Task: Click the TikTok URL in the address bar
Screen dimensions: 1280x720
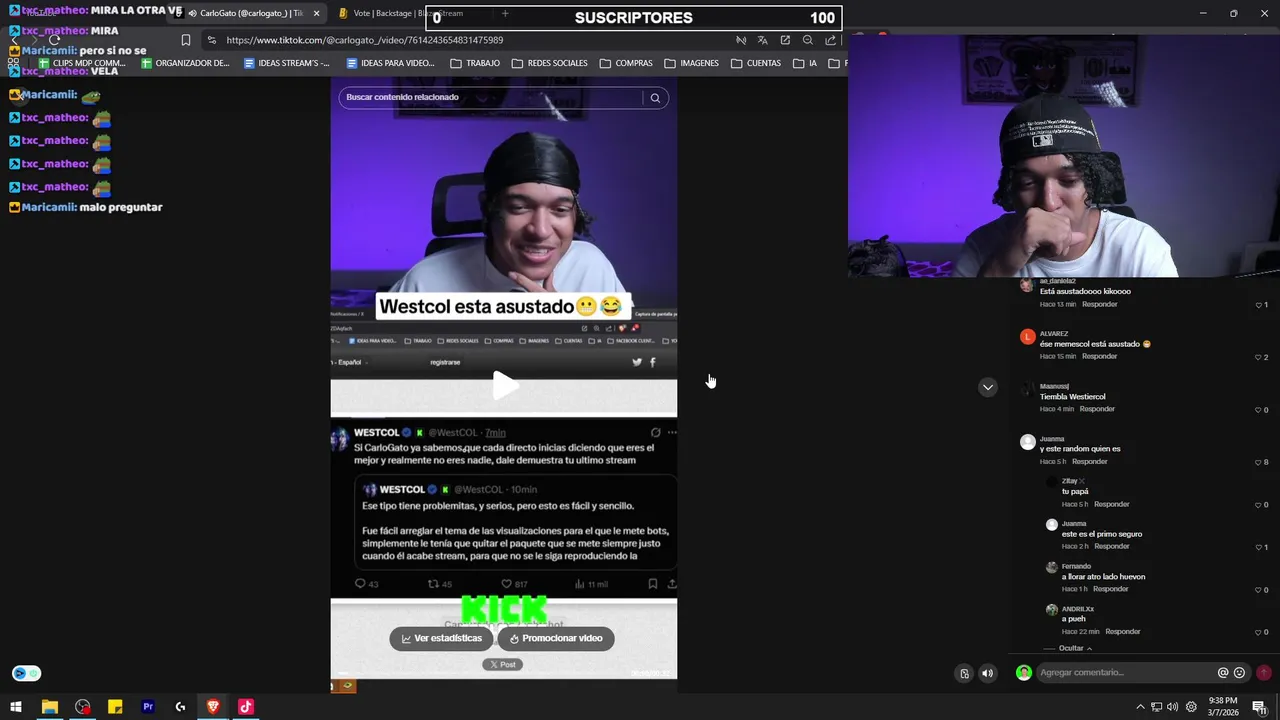Action: [364, 40]
